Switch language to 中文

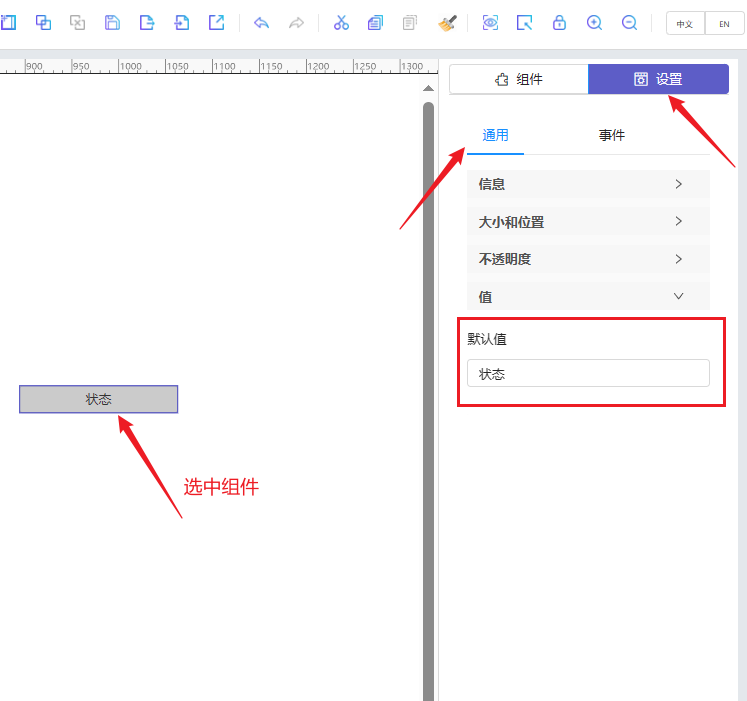pos(685,23)
